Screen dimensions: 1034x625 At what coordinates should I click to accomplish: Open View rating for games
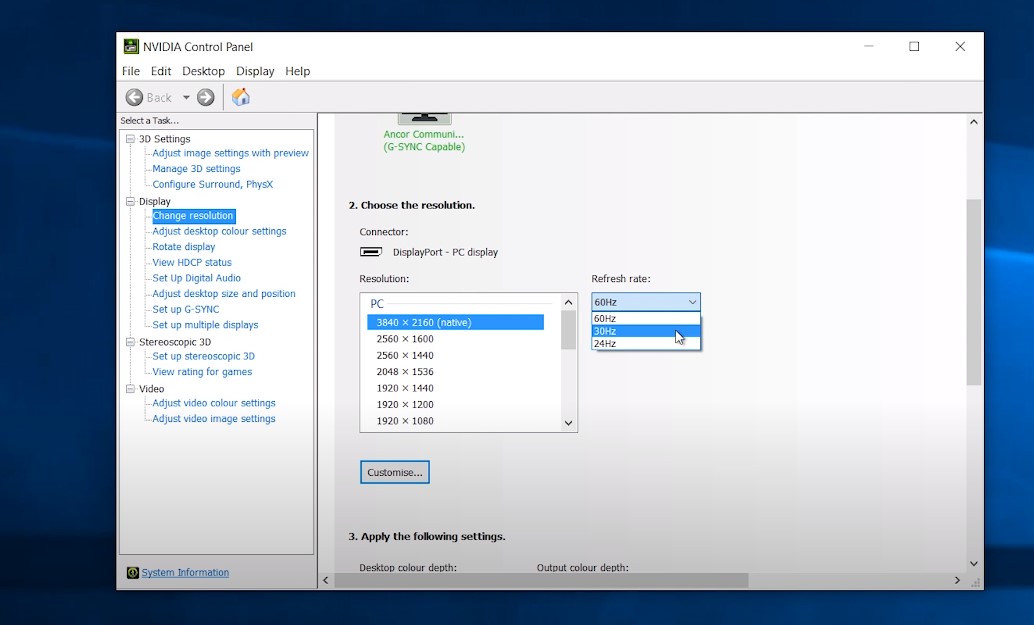click(x=202, y=372)
